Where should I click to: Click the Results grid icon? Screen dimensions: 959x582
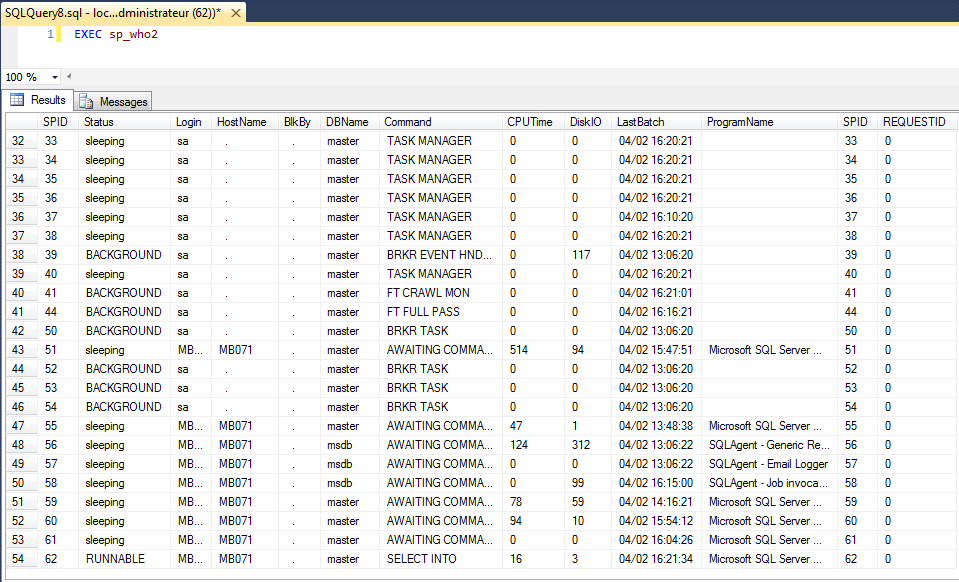pyautogui.click(x=17, y=100)
